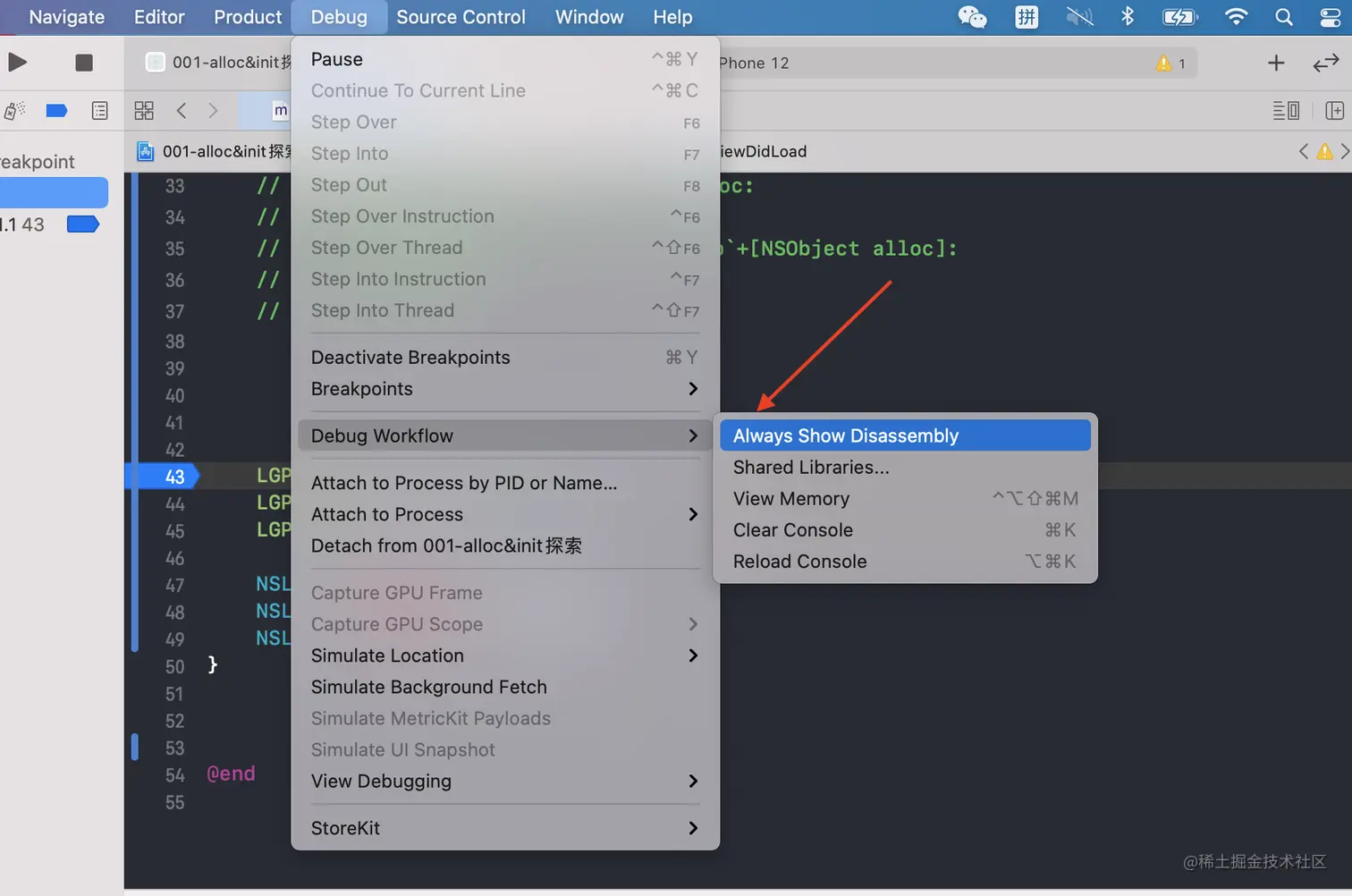Screen dimensions: 1352x896
Task: Expand the Simulate Location submenu
Action: coord(505,655)
